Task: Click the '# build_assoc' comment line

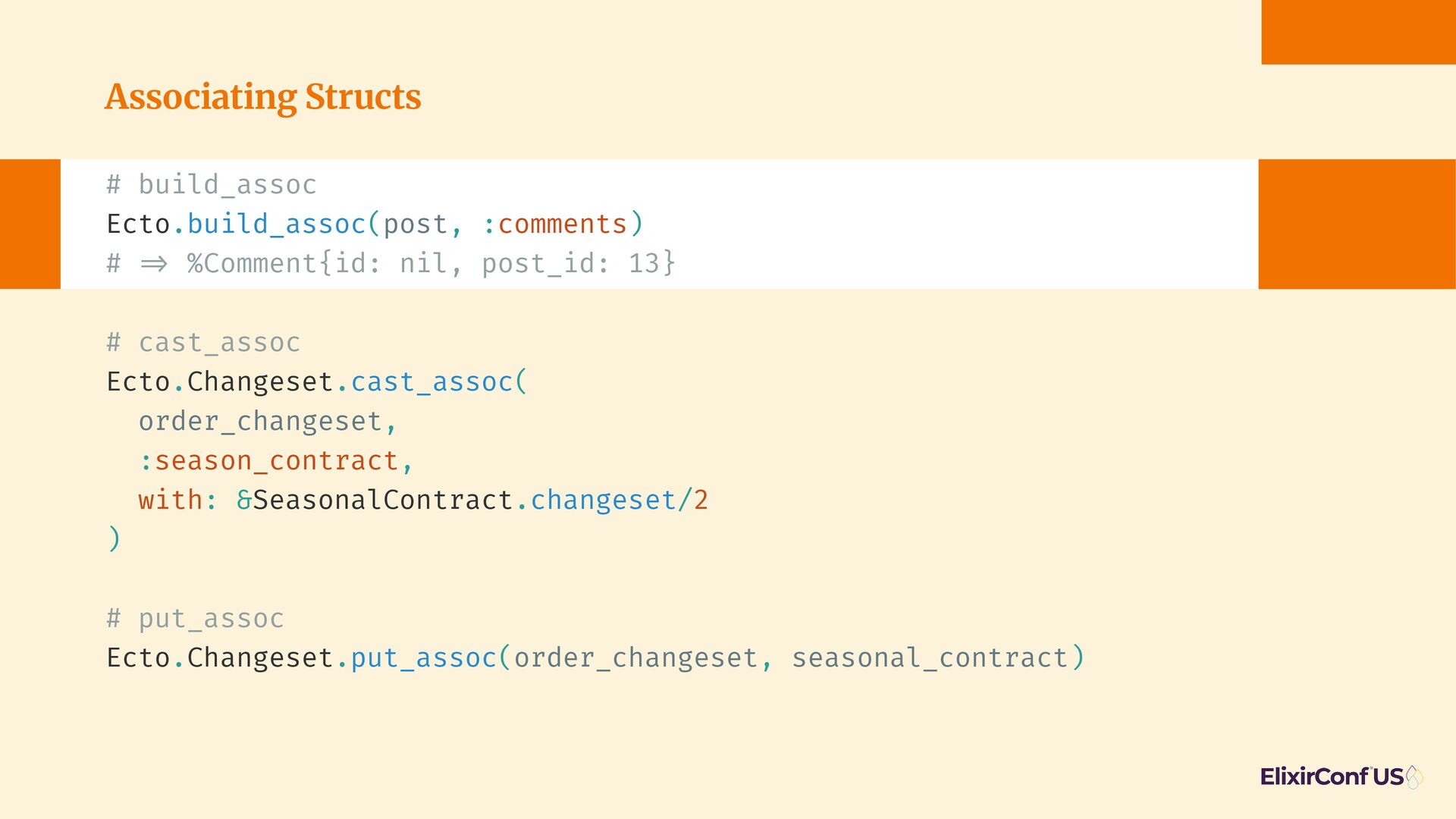Action: click(x=212, y=184)
